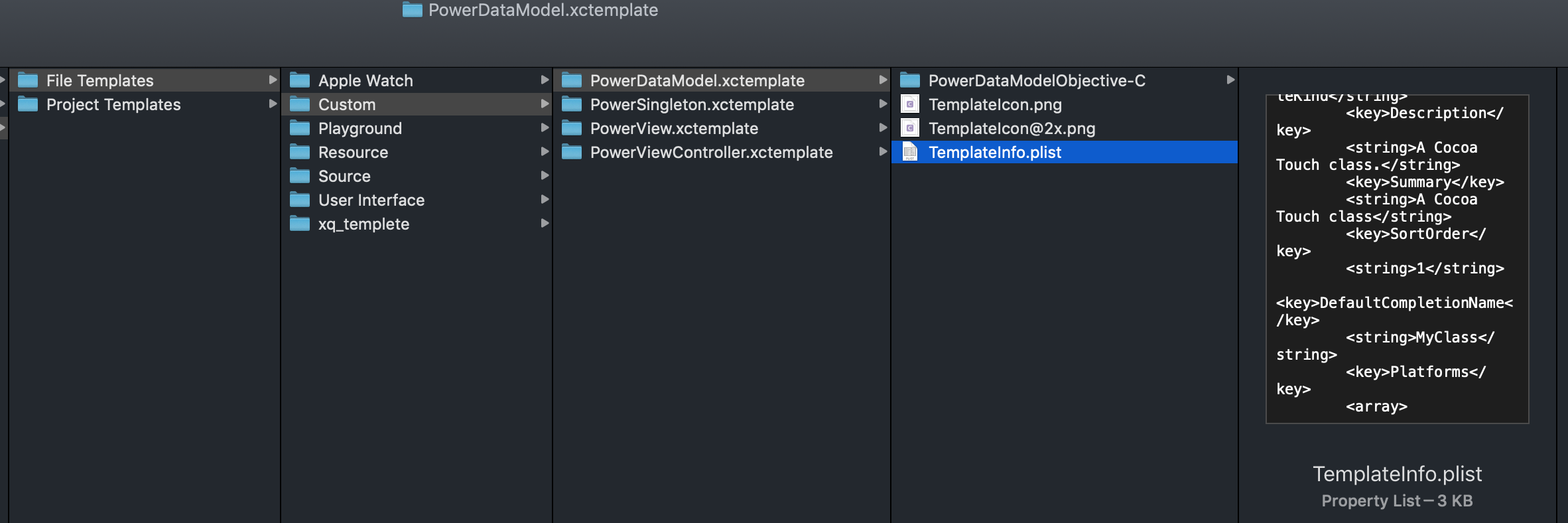Click PowerDataModel.xctemplate window title text
Image resolution: width=1568 pixels, height=523 pixels.
pyautogui.click(x=543, y=10)
